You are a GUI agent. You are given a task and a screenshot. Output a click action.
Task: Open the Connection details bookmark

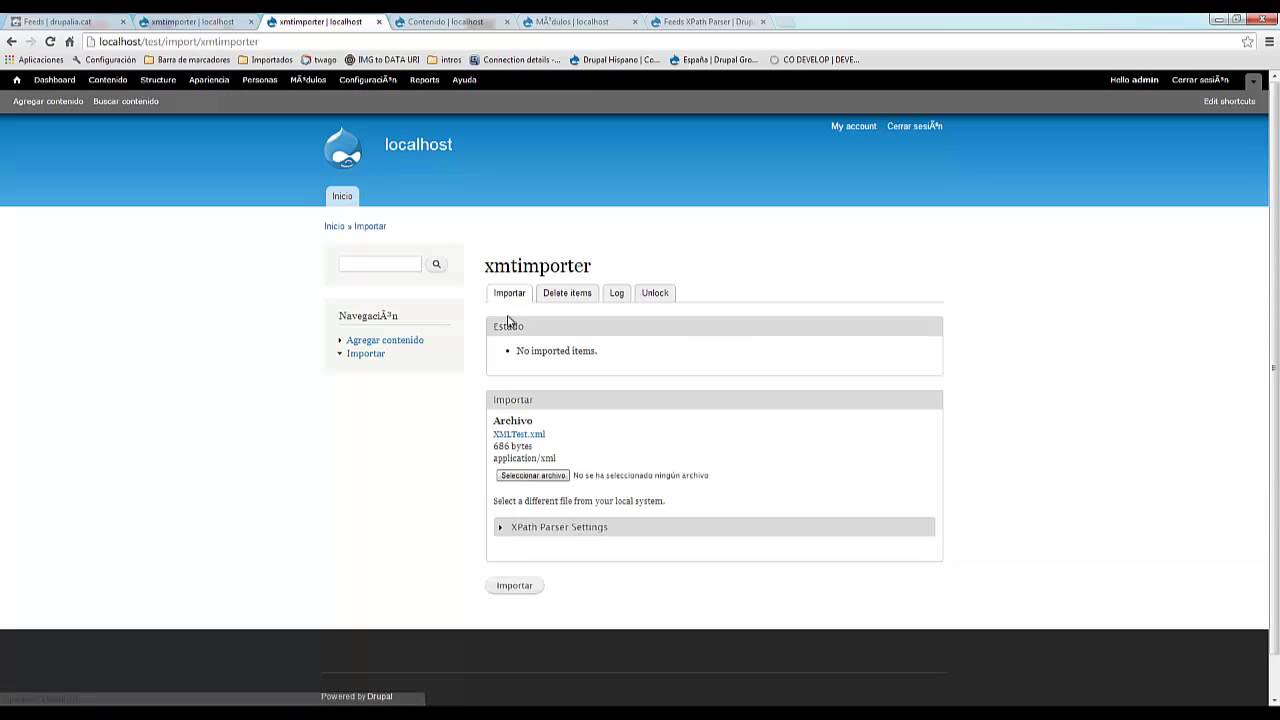coord(515,60)
